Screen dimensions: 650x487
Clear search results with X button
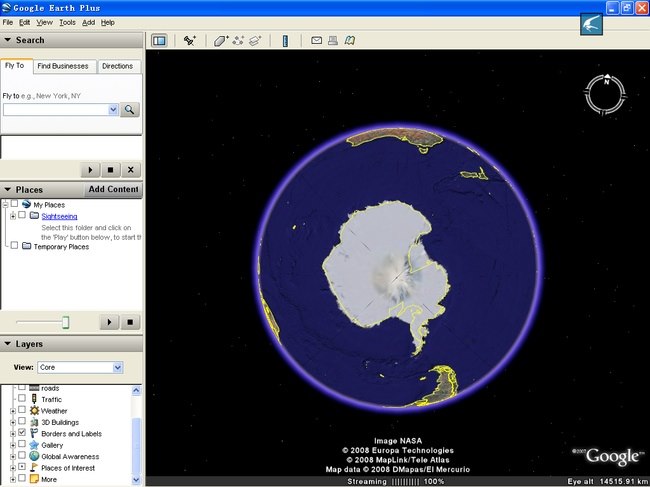[x=131, y=170]
